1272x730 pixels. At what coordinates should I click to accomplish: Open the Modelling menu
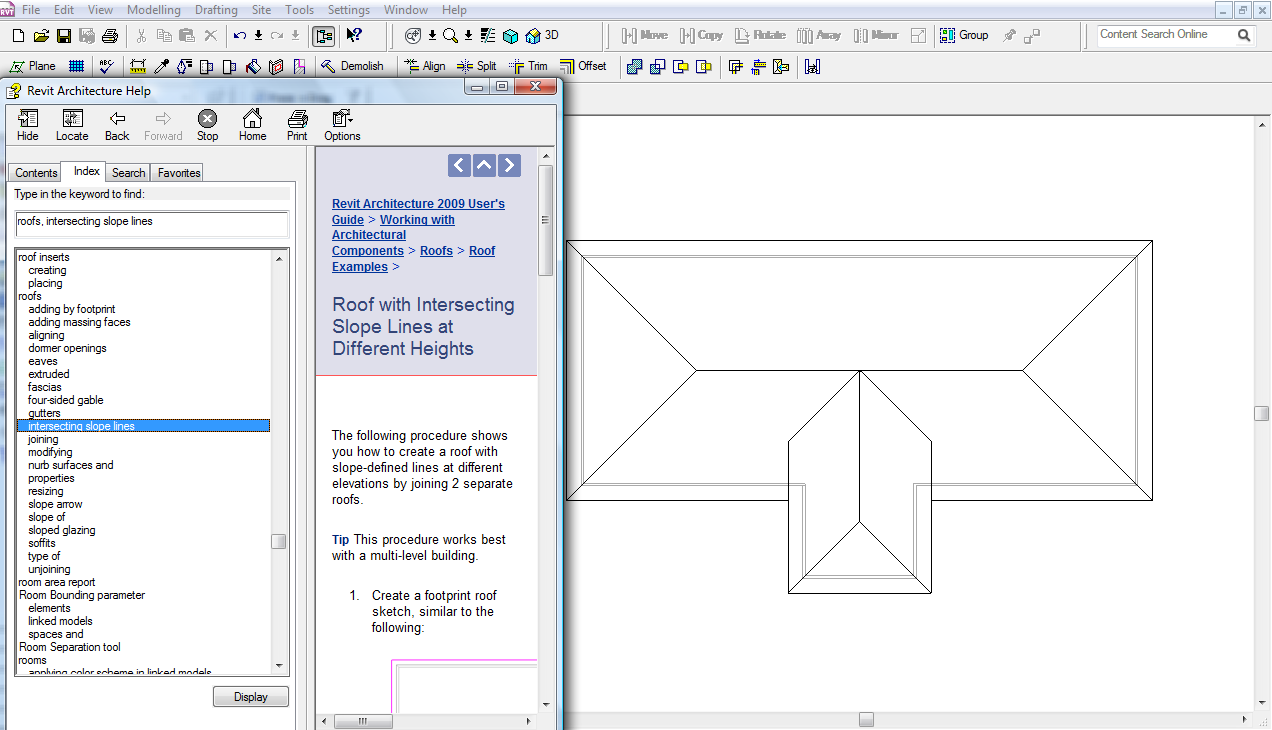coord(153,10)
